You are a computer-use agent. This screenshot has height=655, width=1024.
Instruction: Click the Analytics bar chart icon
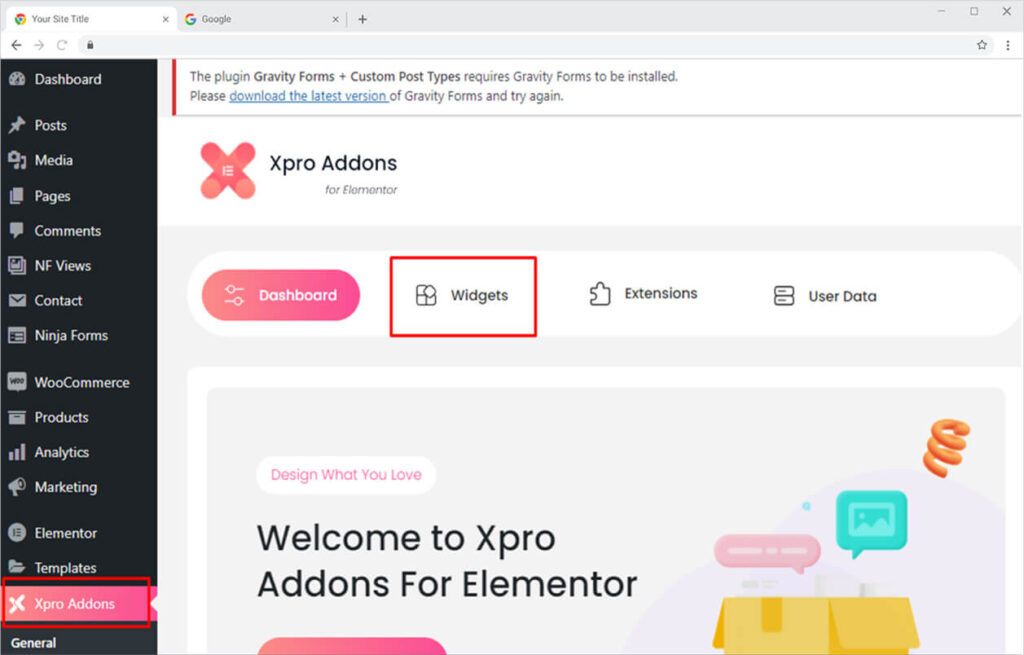17,452
